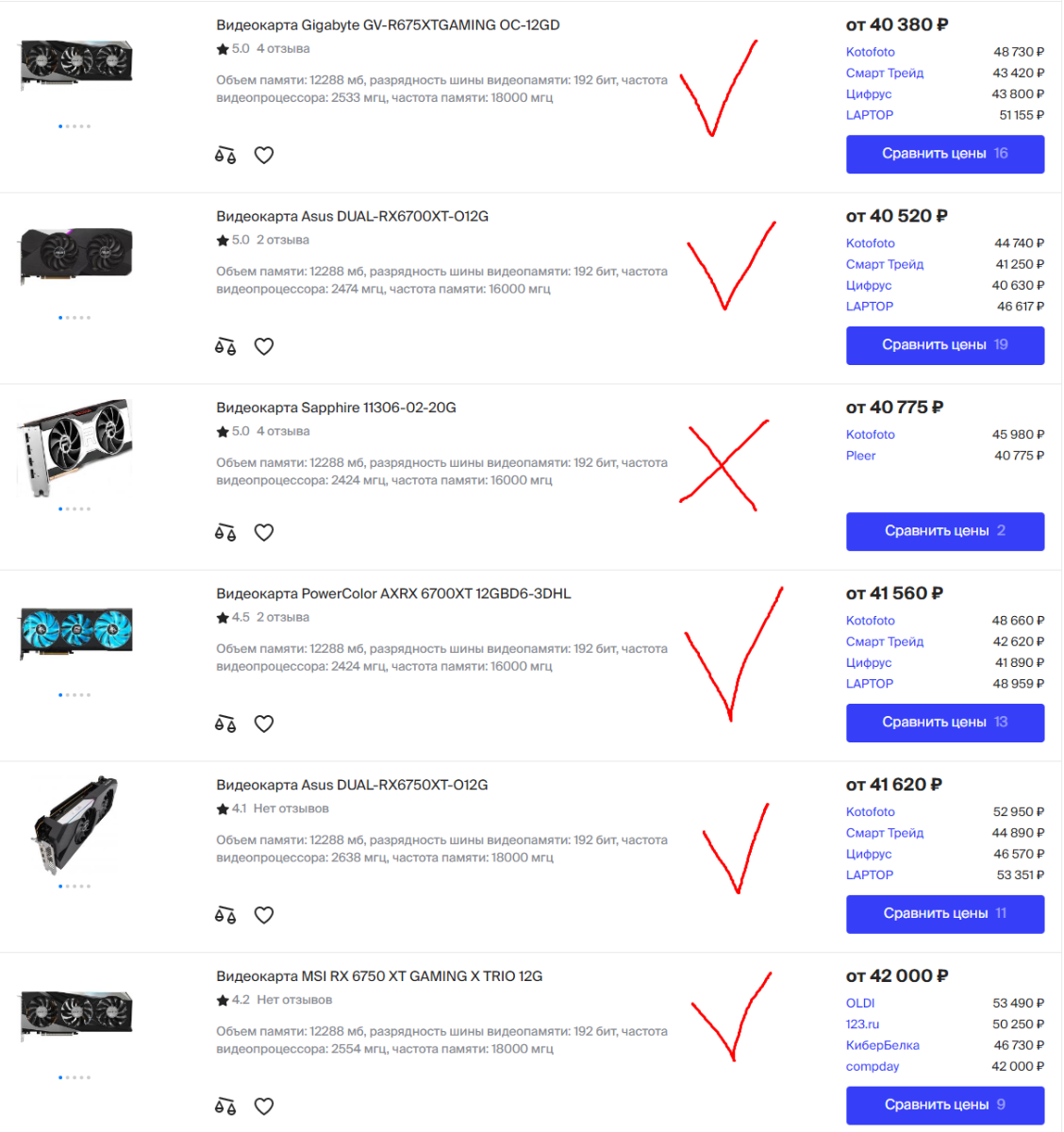Favorite the Sapphire 11306-02-20G card
This screenshot has width=1064, height=1132.
click(x=264, y=533)
